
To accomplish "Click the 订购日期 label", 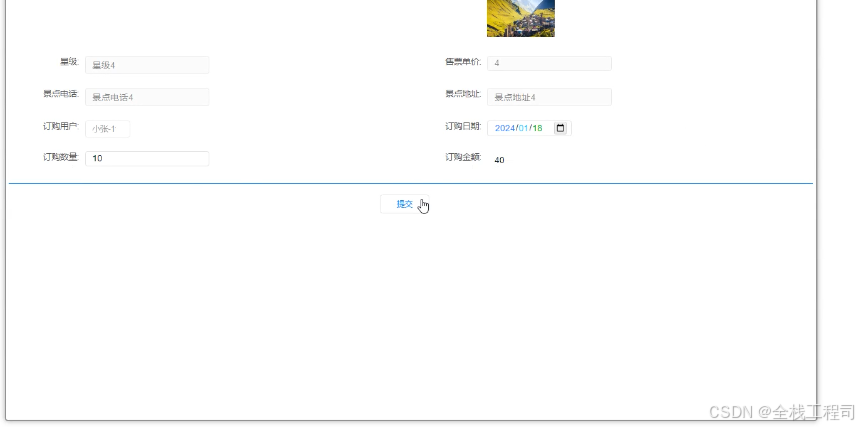I will [x=463, y=127].
